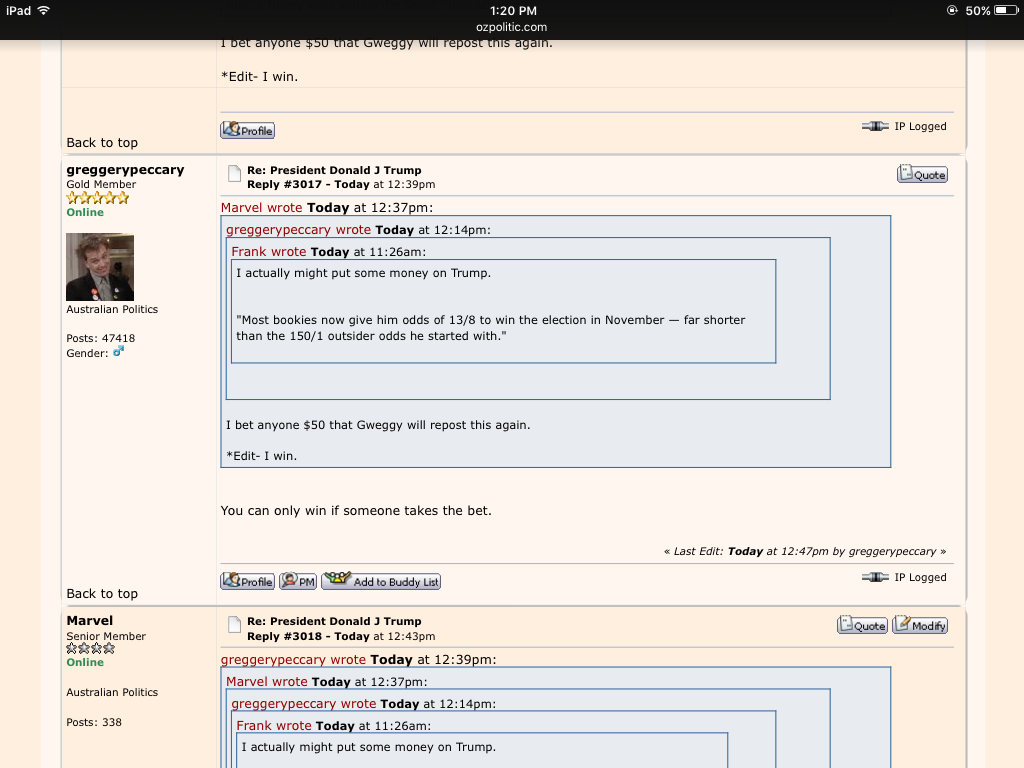
Task: Click the IP Logged icon on reply #3017
Action: [x=874, y=577]
